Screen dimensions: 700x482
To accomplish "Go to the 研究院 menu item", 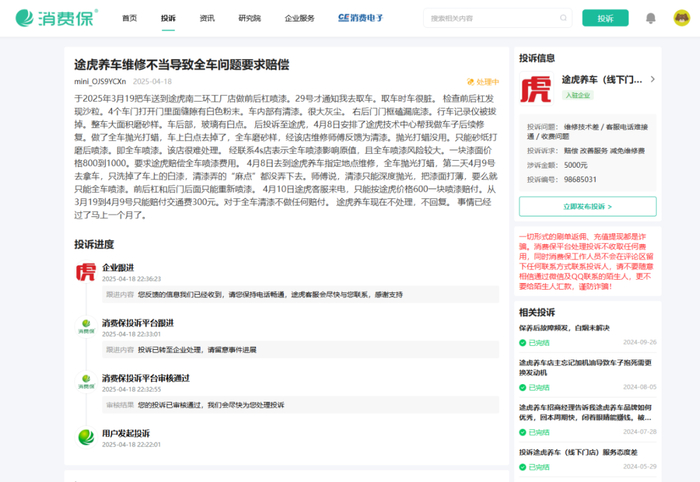I will click(249, 18).
